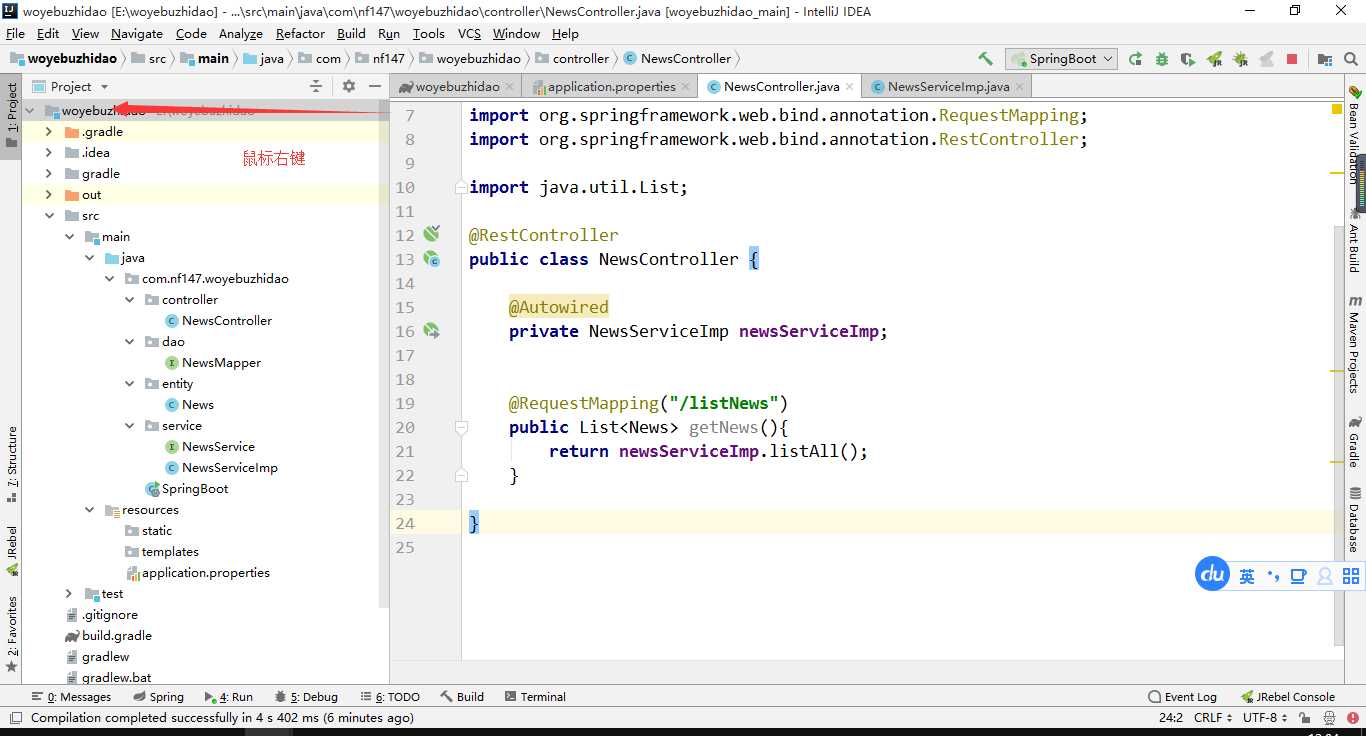Viewport: 1366px width, 736px height.
Task: Open the Database side panel
Action: (1355, 518)
